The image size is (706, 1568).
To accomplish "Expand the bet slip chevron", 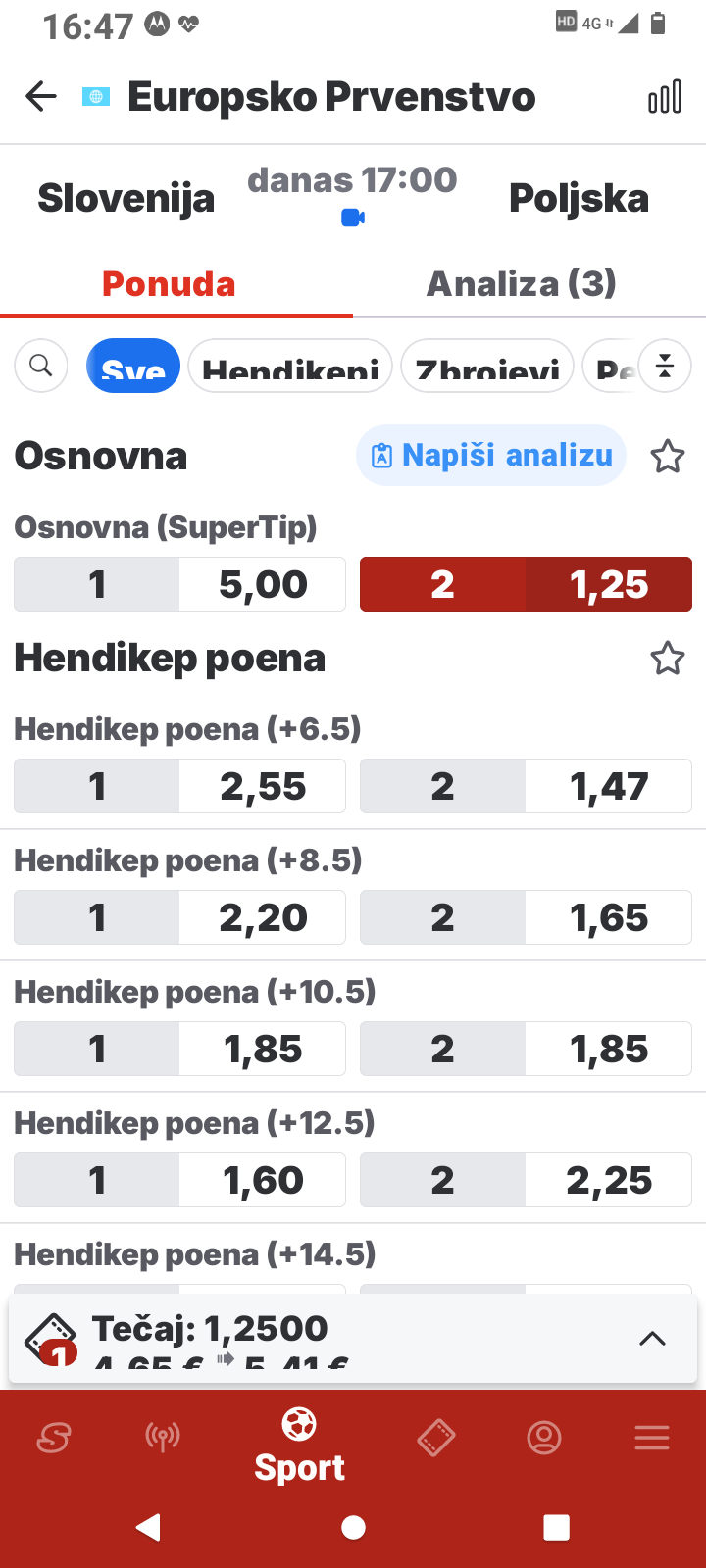I will click(652, 1339).
